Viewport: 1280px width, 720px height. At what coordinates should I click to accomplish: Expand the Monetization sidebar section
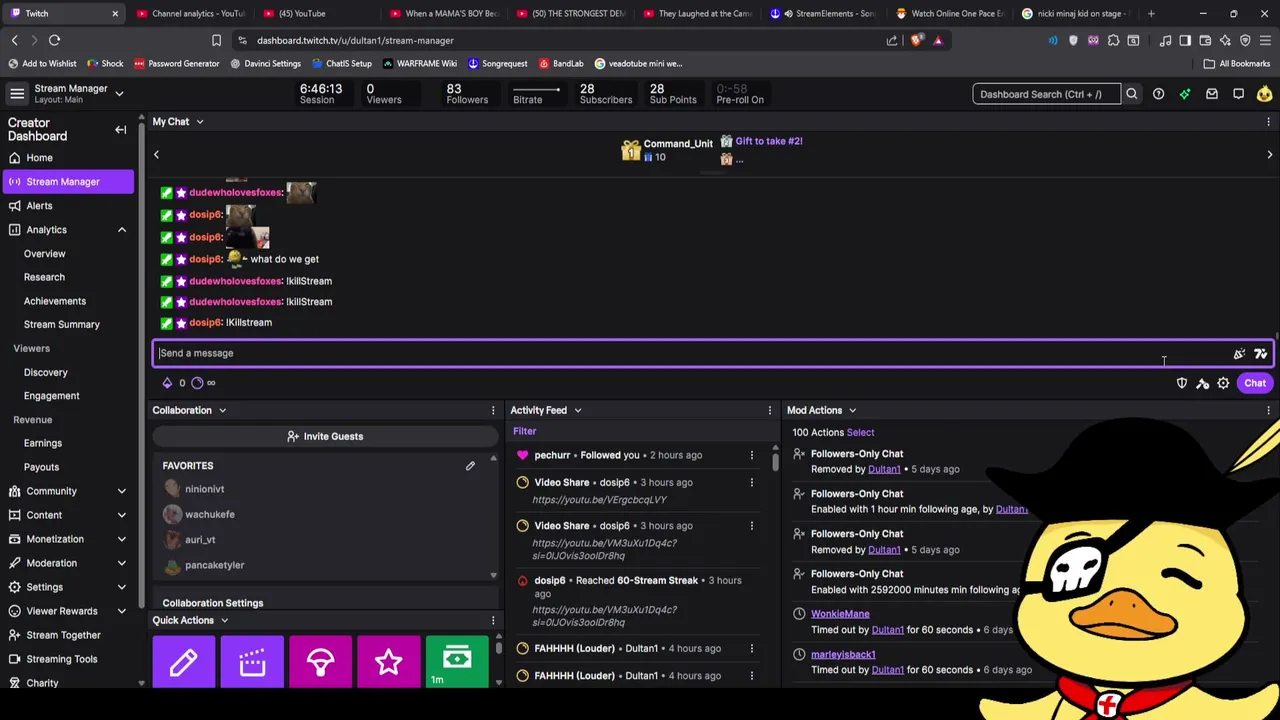pos(122,539)
